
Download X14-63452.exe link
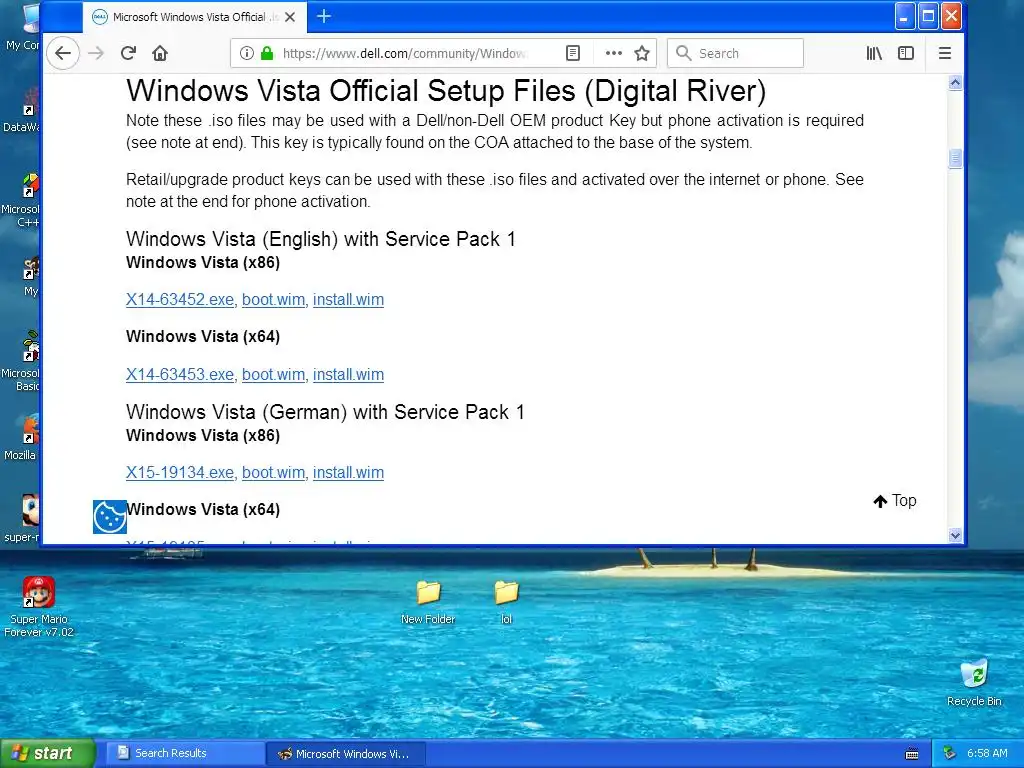point(180,300)
